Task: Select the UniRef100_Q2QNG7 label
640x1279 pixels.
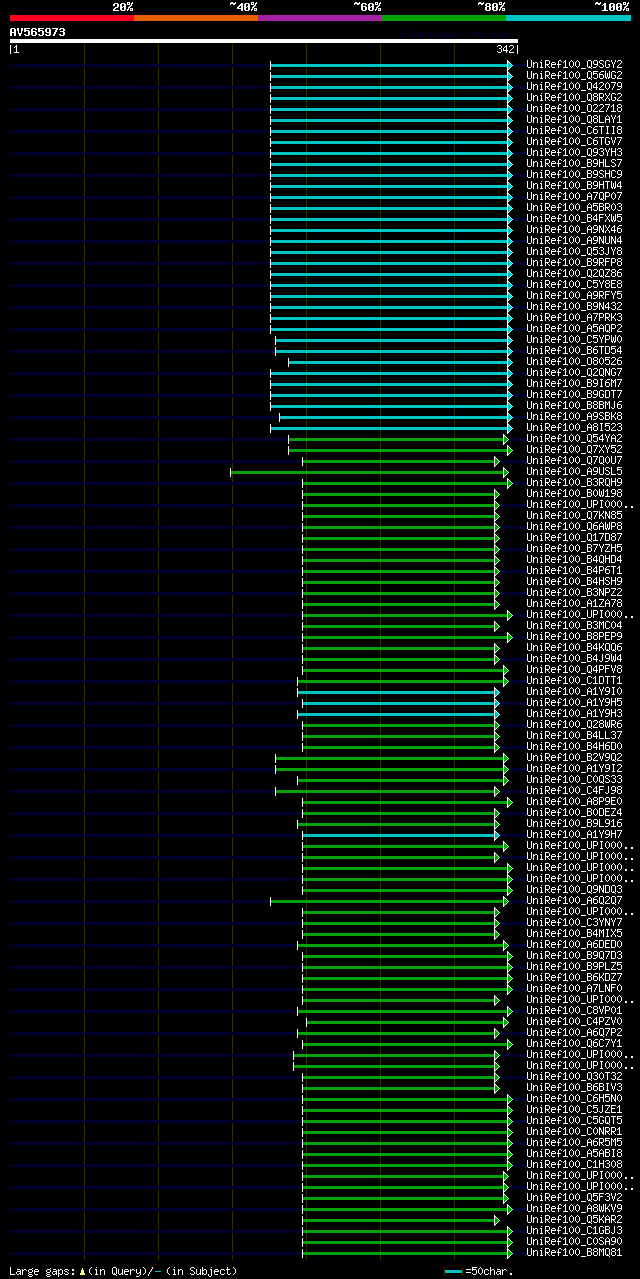Action: [x=574, y=372]
